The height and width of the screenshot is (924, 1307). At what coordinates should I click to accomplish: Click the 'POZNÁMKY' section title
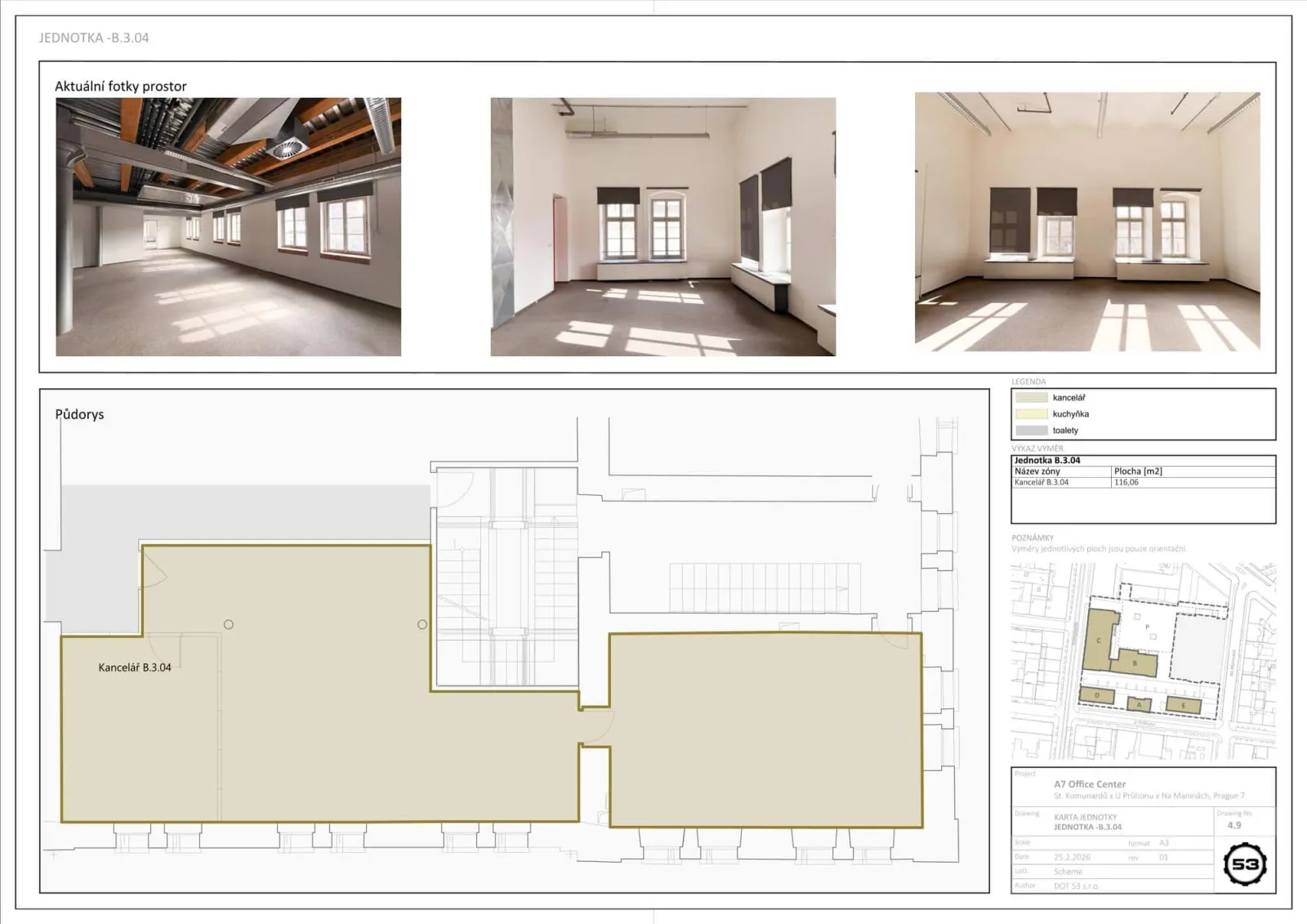[x=1033, y=538]
